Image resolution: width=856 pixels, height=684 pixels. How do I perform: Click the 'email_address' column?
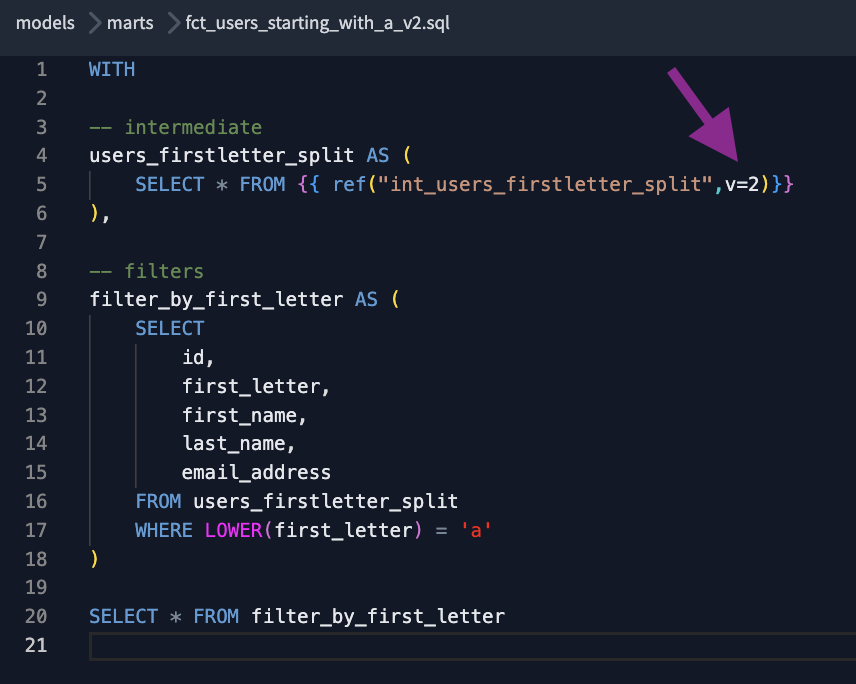[256, 473]
